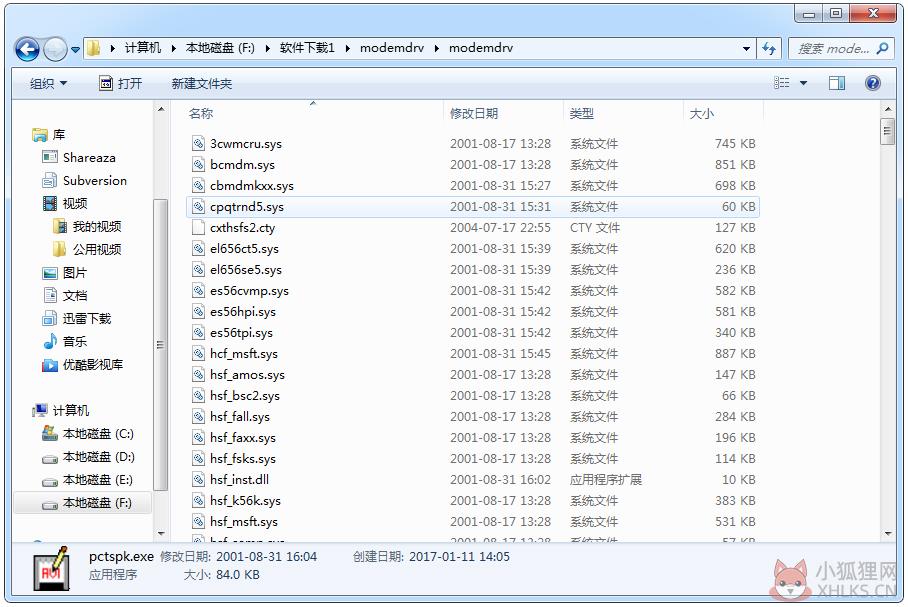Select file name hcf_msft.sys
The width and height of the screenshot is (908, 607).
244,354
